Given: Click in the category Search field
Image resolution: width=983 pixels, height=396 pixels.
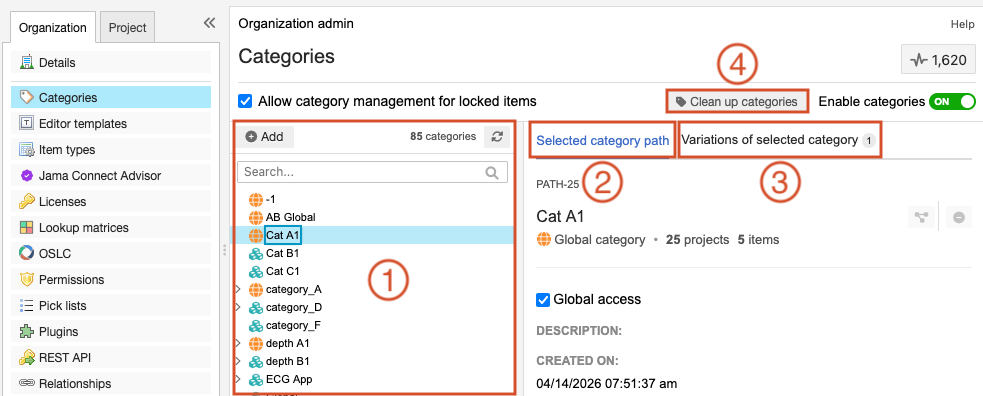Looking at the screenshot, I should click(x=372, y=172).
